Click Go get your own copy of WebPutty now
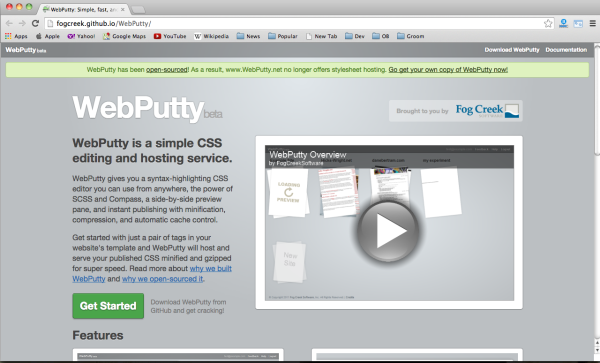 (448, 70)
